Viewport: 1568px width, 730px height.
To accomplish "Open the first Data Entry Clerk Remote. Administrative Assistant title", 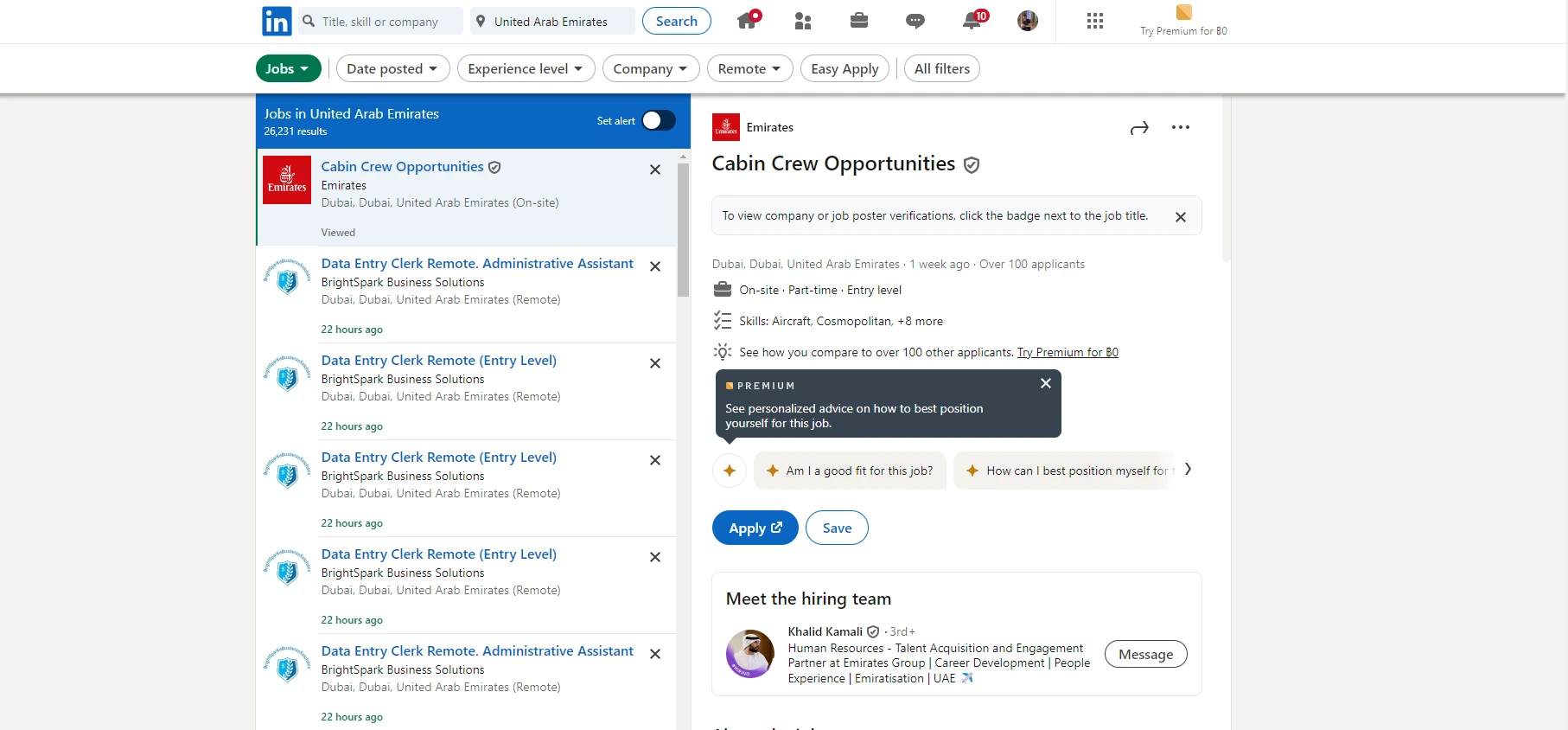I will pos(477,263).
